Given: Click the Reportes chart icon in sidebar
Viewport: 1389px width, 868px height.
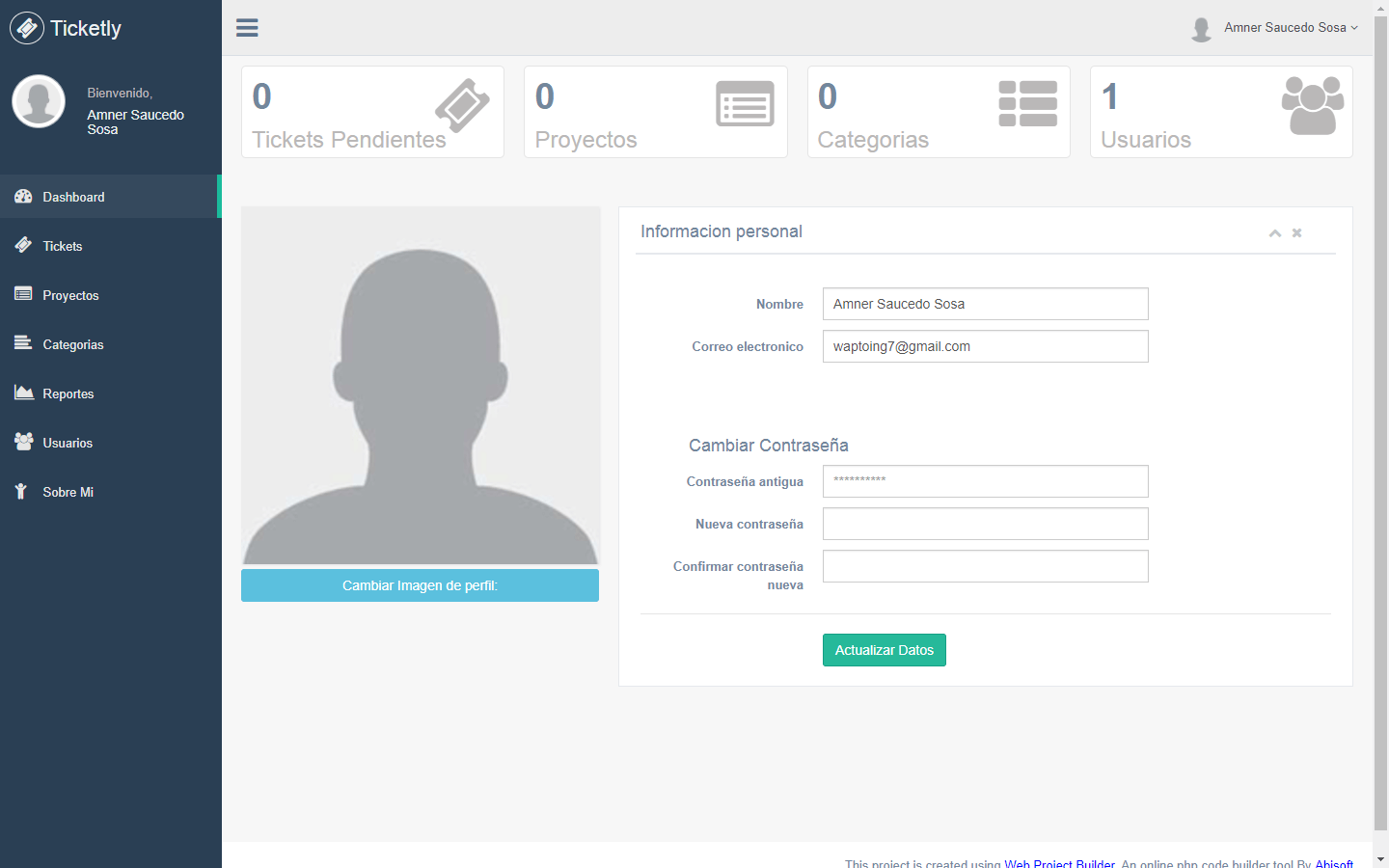Looking at the screenshot, I should point(24,393).
